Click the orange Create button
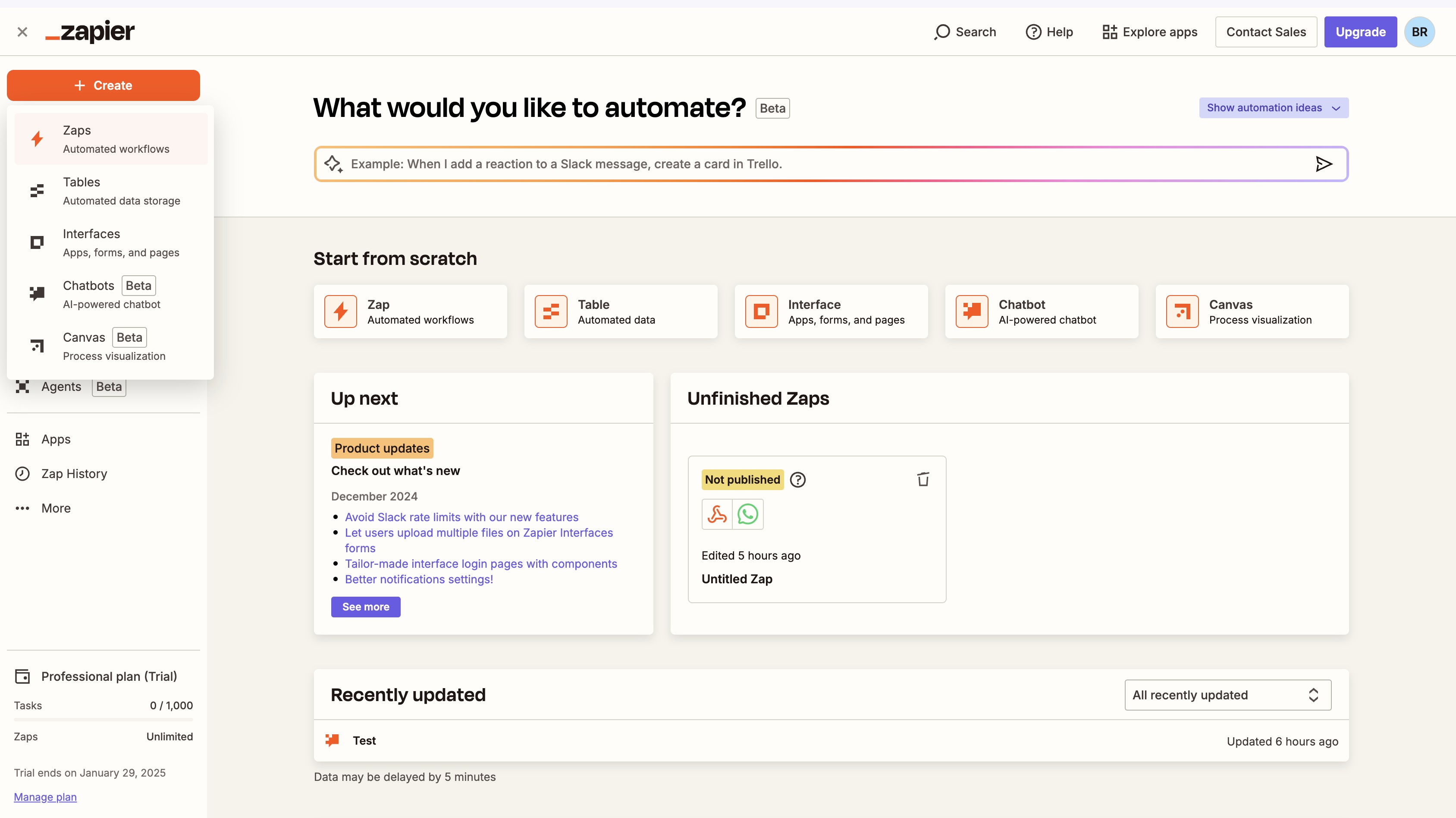This screenshot has height=818, width=1456. click(104, 85)
